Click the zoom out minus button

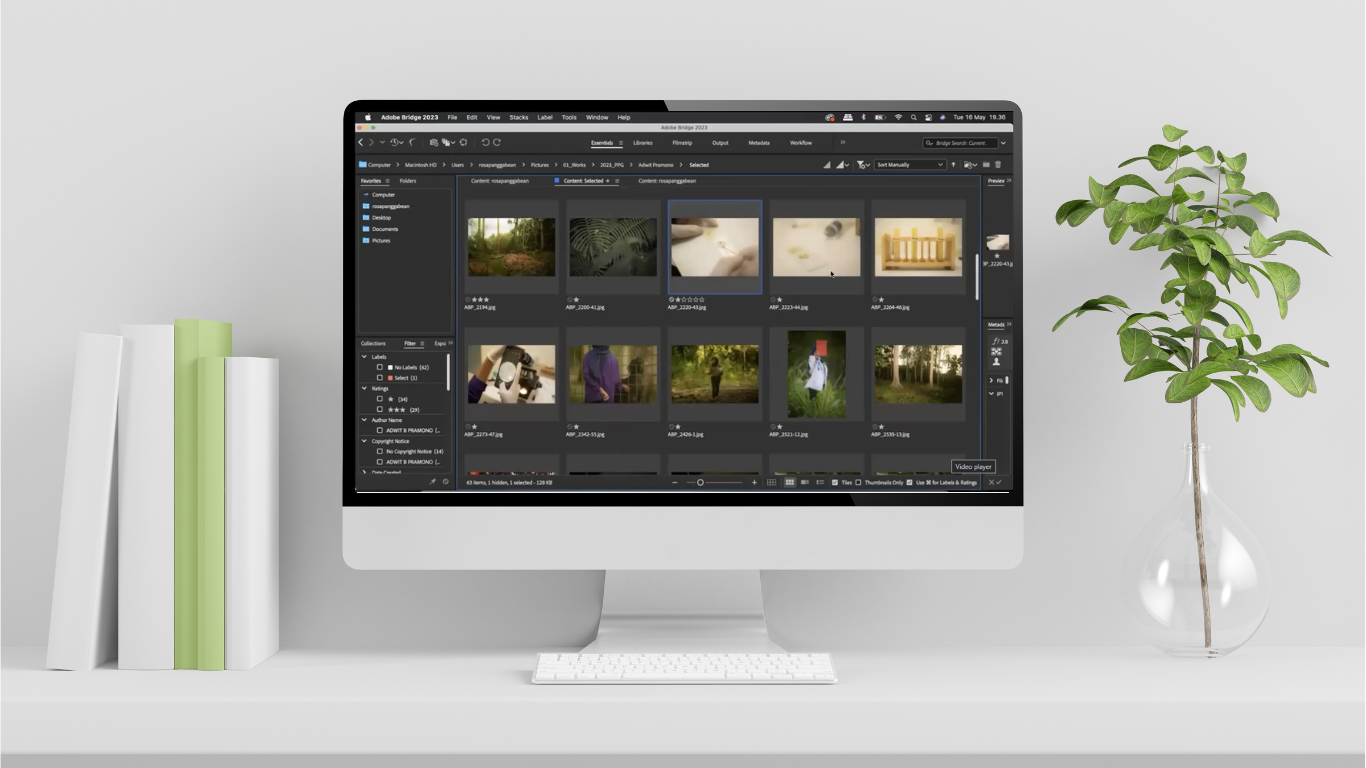[x=675, y=483]
